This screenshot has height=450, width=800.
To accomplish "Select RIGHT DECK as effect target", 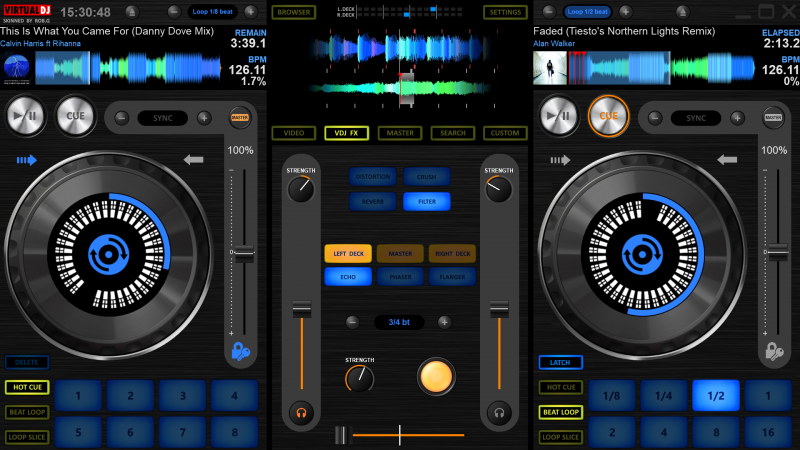I will click(453, 254).
